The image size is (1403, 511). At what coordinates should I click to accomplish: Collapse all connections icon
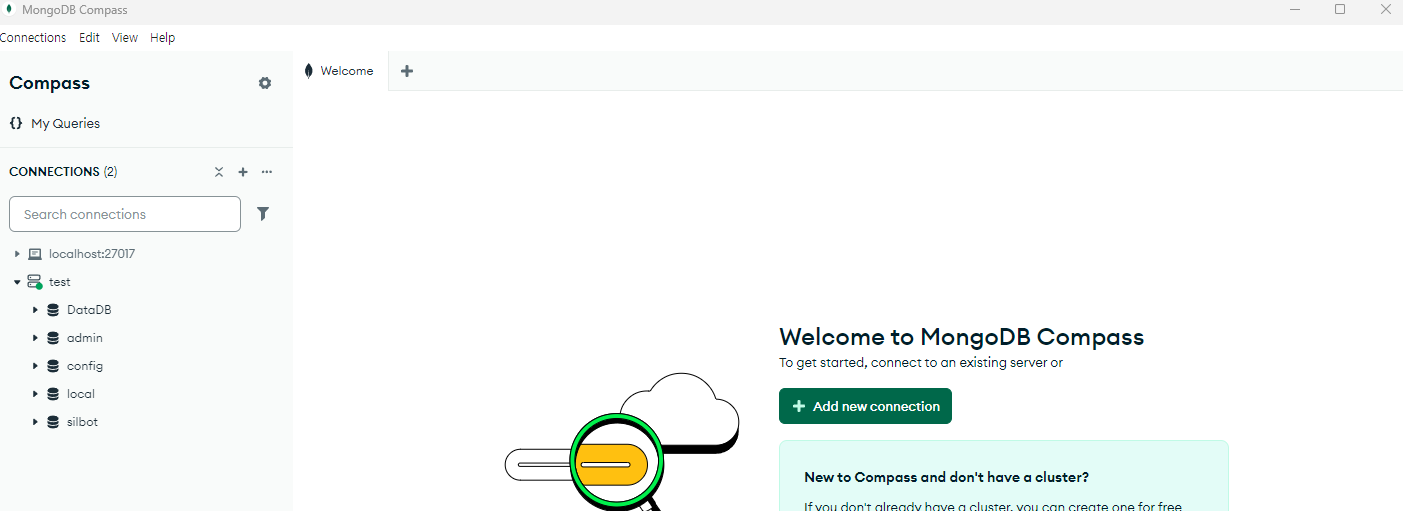click(x=219, y=172)
